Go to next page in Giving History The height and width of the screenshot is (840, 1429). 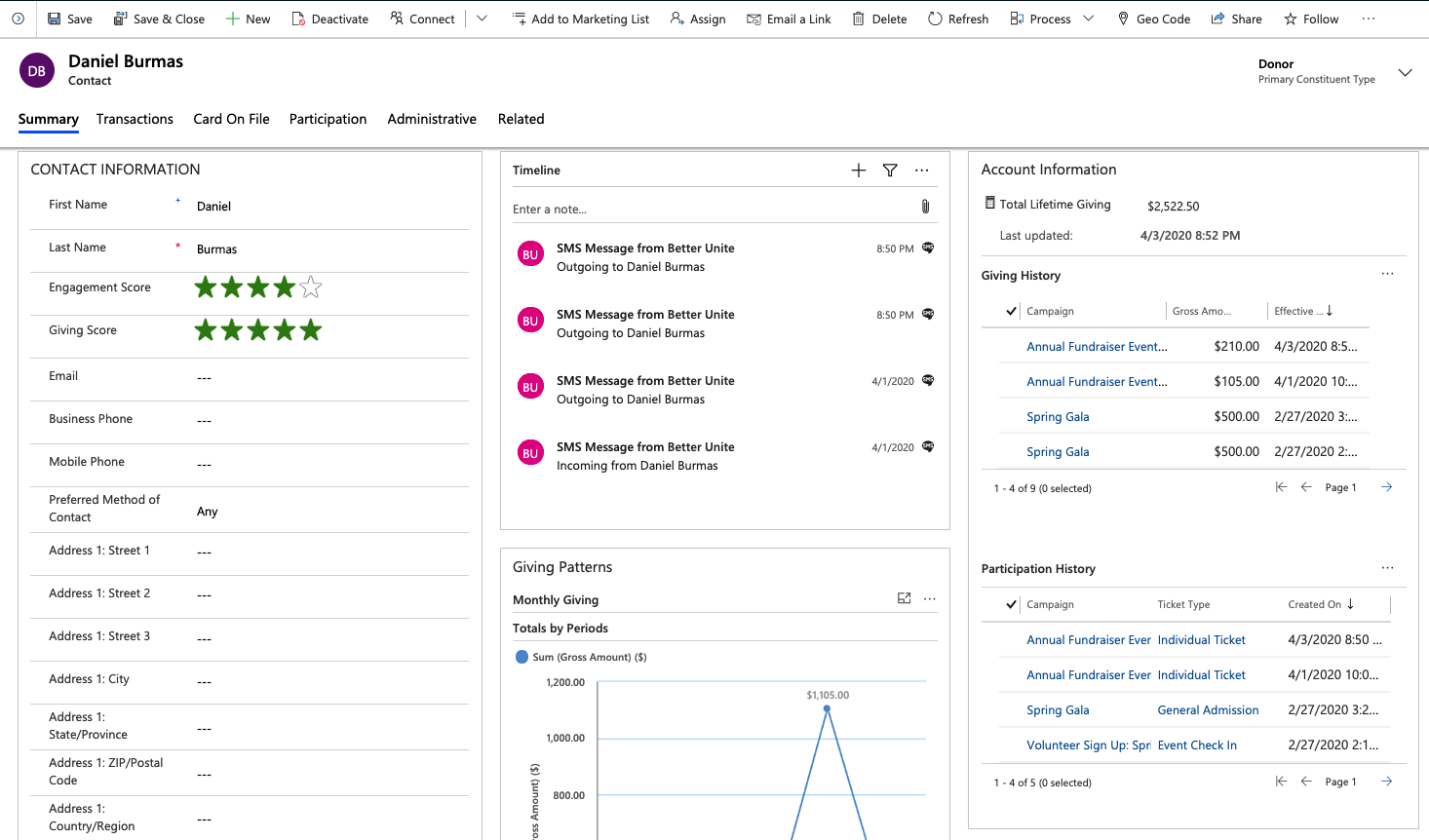point(1386,487)
